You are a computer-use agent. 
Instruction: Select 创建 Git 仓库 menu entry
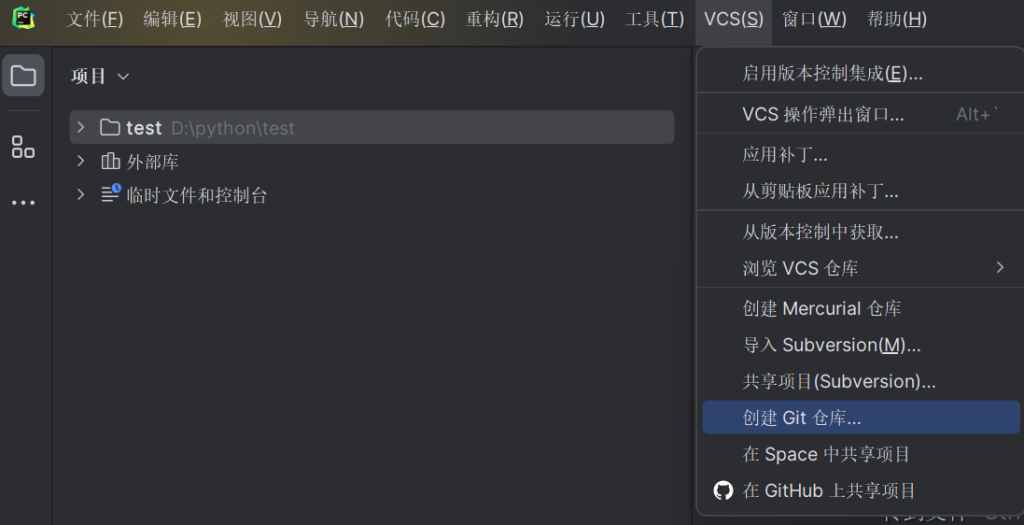(x=801, y=418)
